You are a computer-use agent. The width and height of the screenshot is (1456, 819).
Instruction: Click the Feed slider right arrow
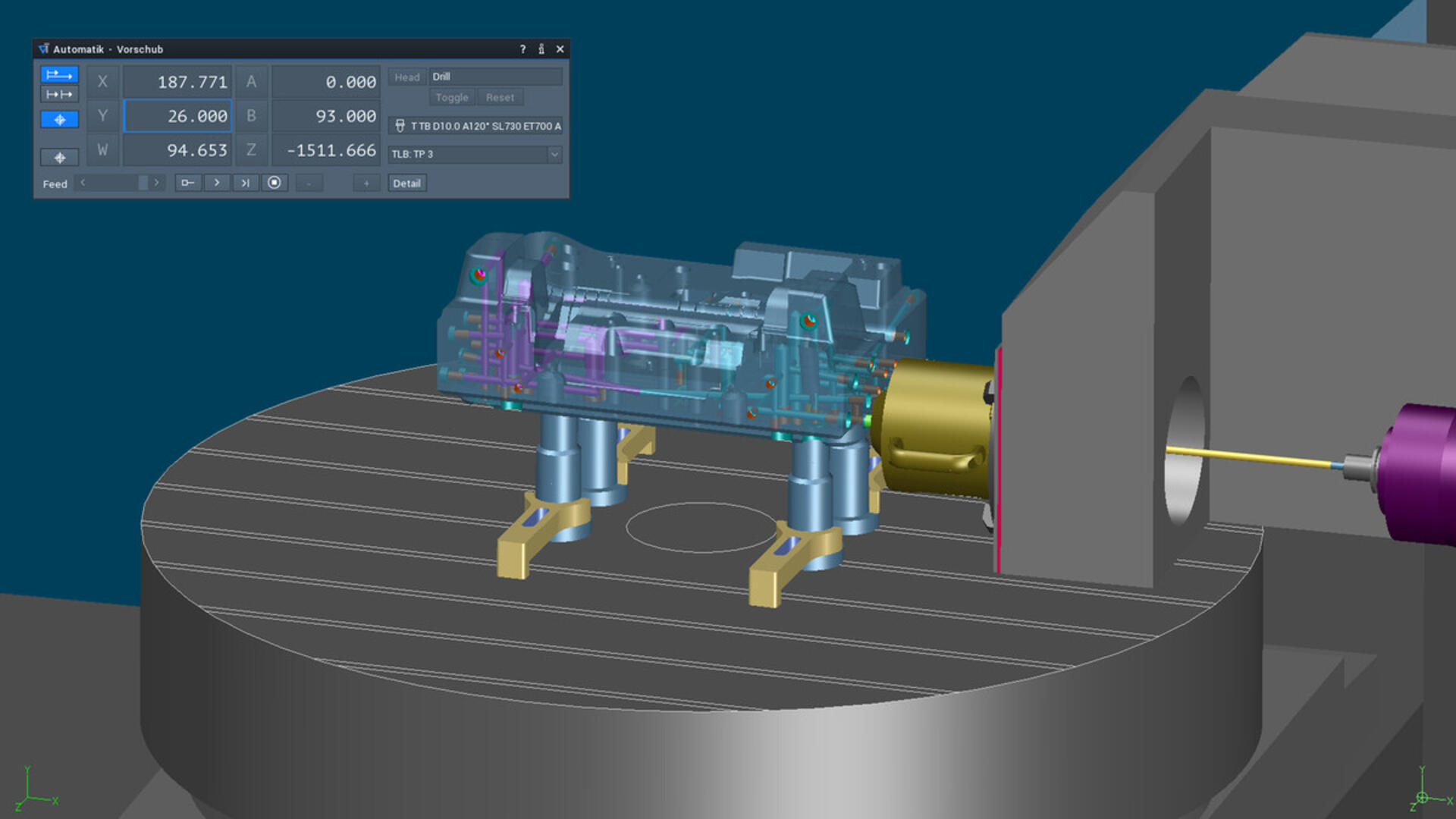[x=157, y=183]
